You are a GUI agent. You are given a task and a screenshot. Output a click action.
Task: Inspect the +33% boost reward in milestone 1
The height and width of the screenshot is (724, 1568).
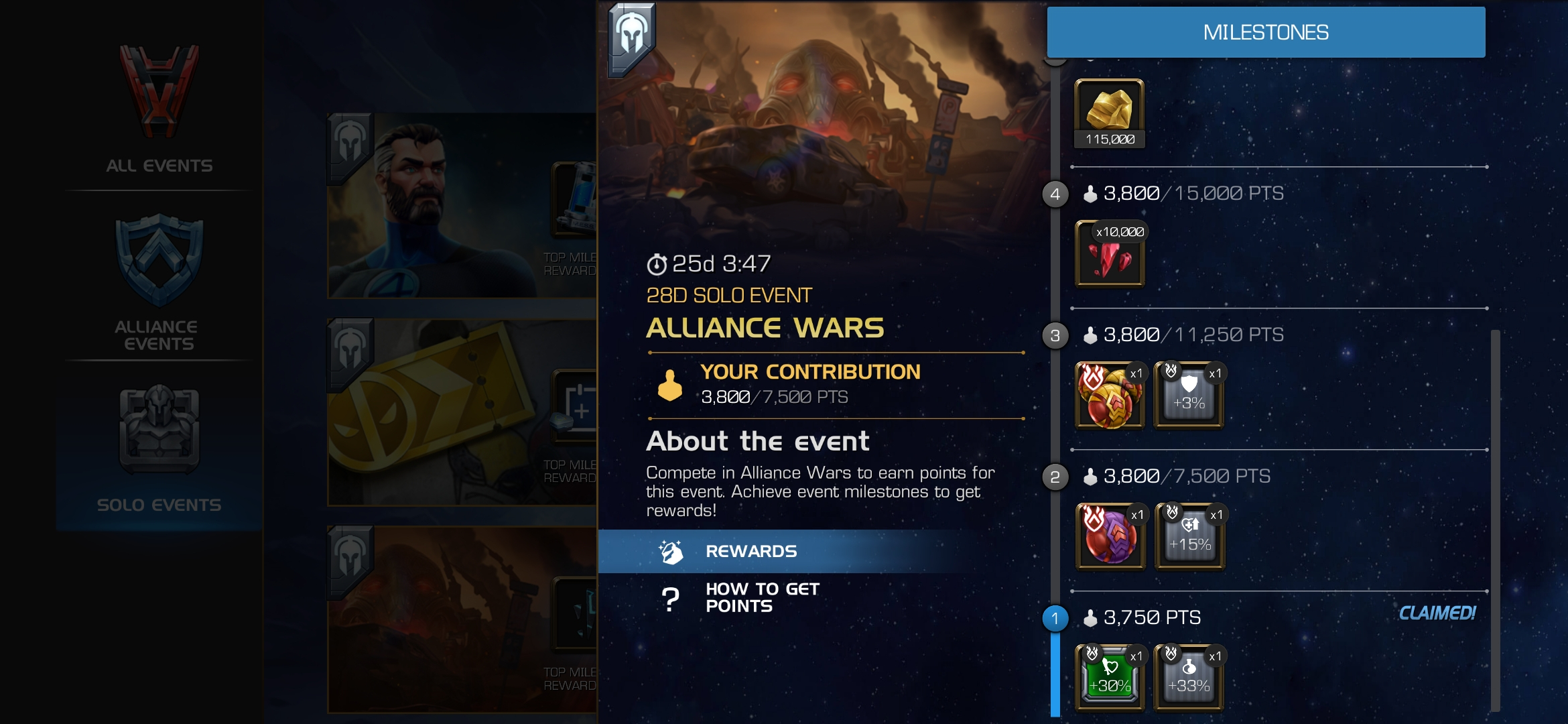1189,678
